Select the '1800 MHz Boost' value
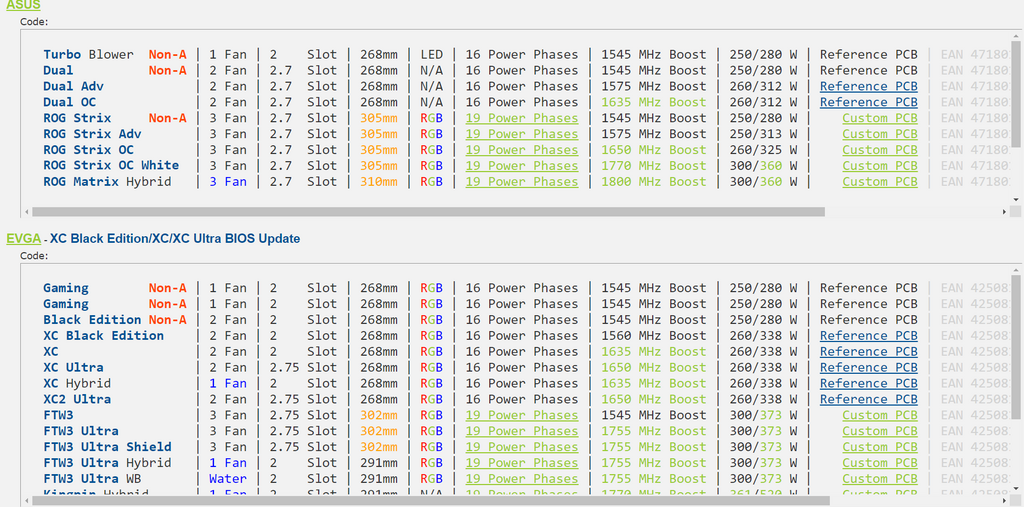This screenshot has height=507, width=1024. [x=654, y=182]
